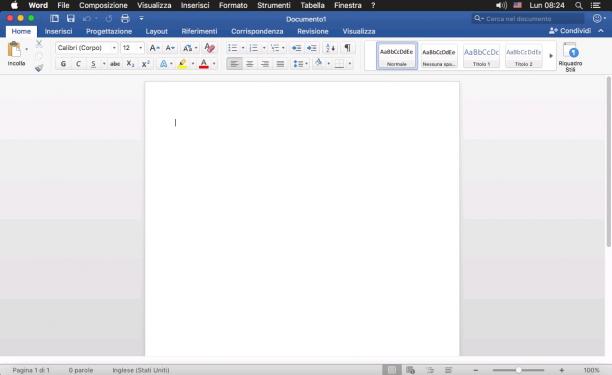Image resolution: width=612 pixels, height=375 pixels.
Task: Toggle left text alignment
Action: (x=234, y=64)
